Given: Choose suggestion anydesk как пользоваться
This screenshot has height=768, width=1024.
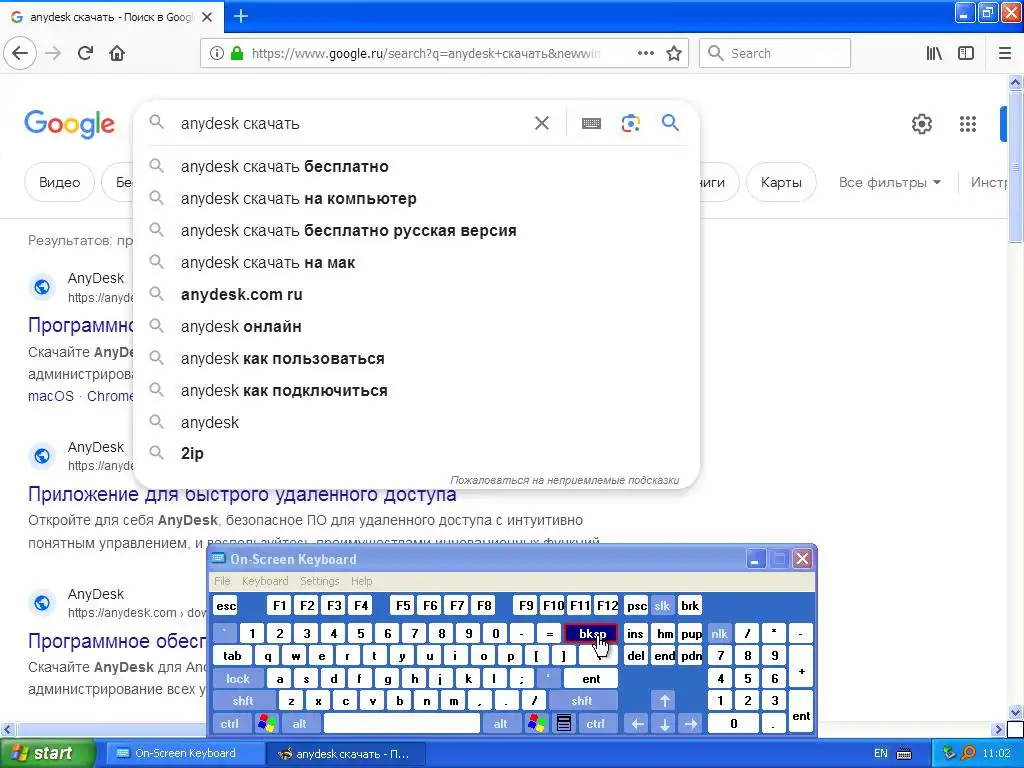Looking at the screenshot, I should click(417, 359).
